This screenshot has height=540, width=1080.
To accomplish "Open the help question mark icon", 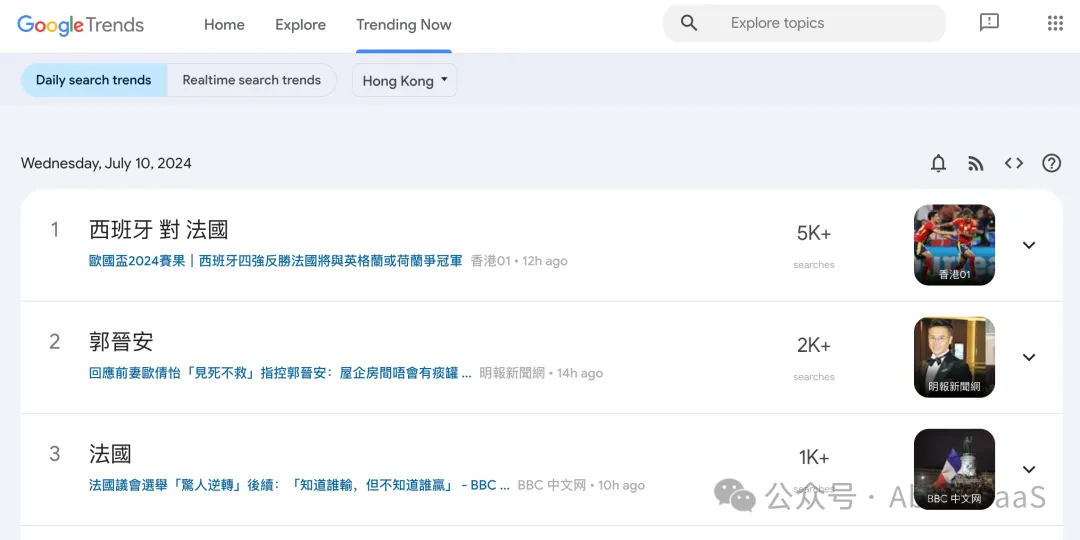I will (x=1051, y=163).
